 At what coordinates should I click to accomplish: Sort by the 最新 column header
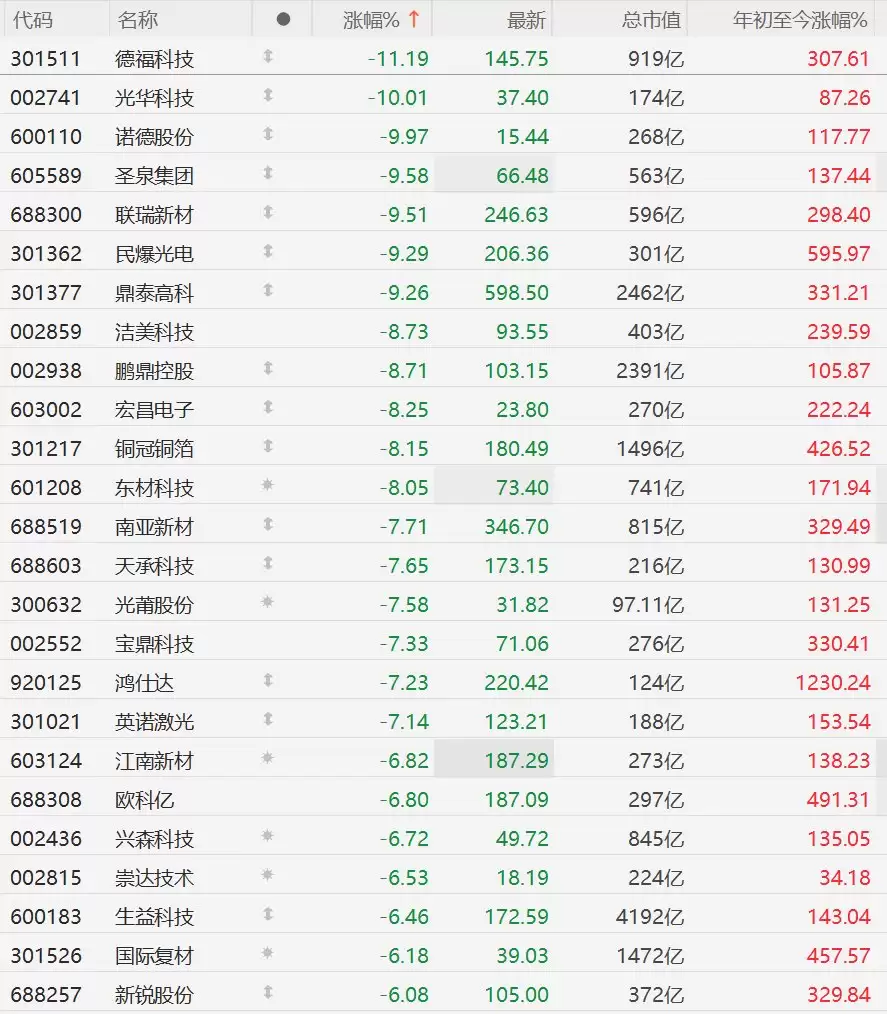[526, 20]
